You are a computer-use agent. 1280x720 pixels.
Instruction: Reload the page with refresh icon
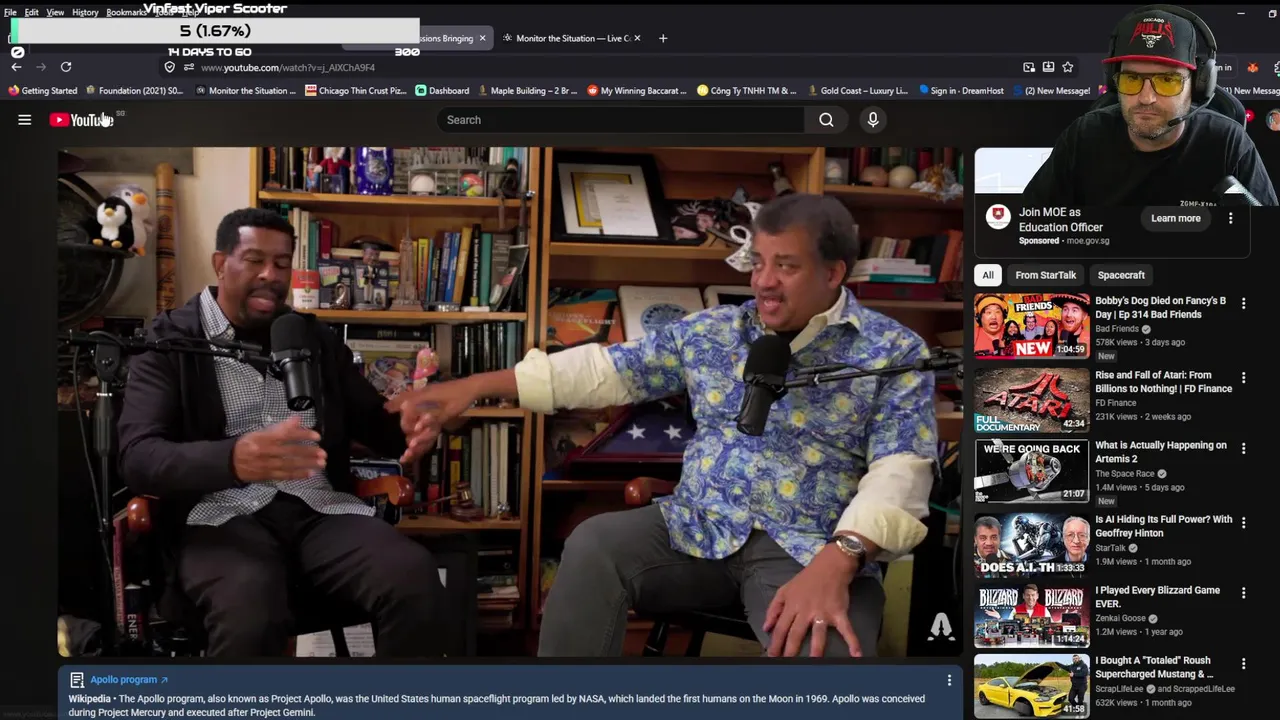(66, 67)
